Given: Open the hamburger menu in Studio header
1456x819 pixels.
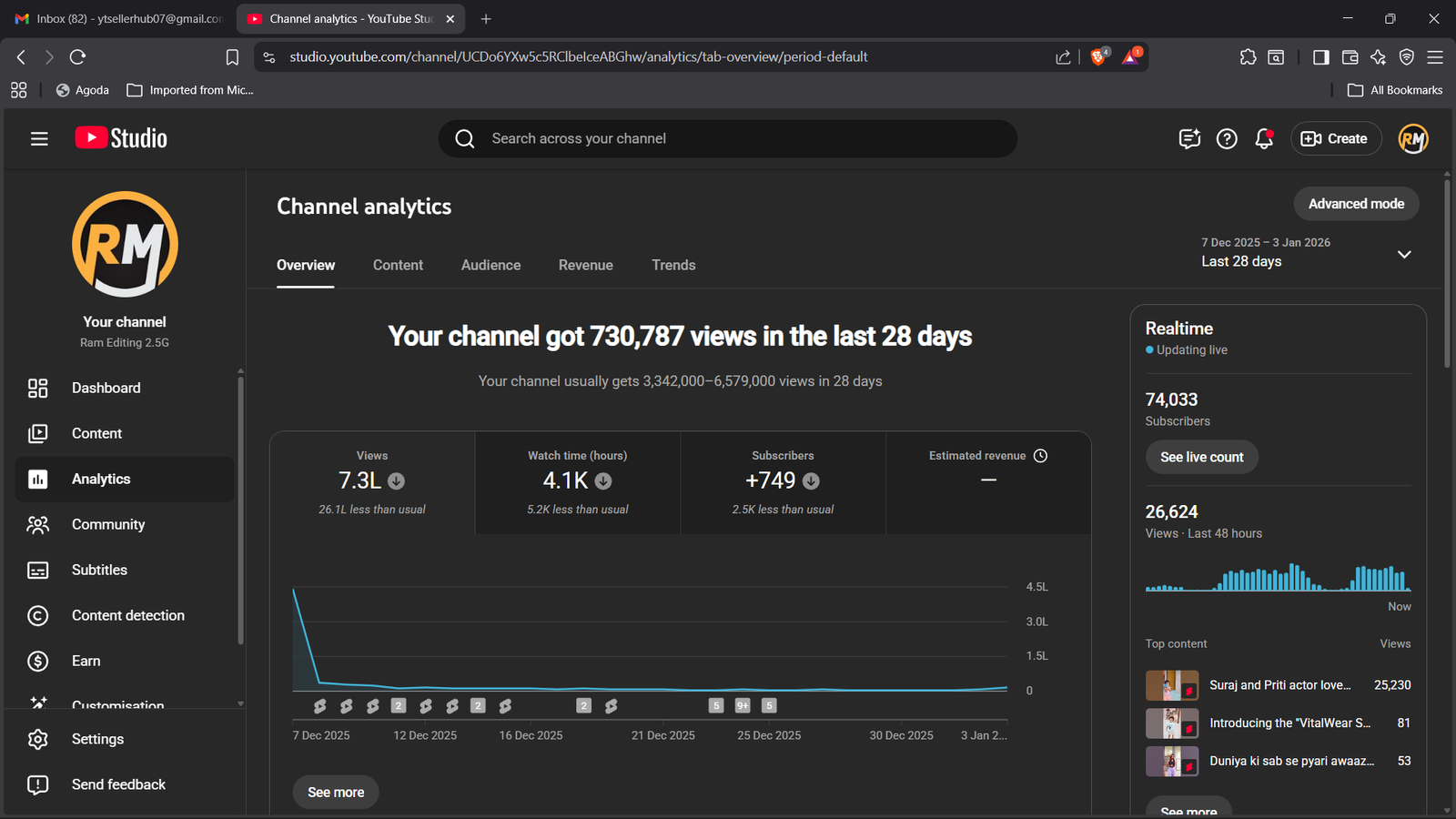Looking at the screenshot, I should tap(39, 138).
